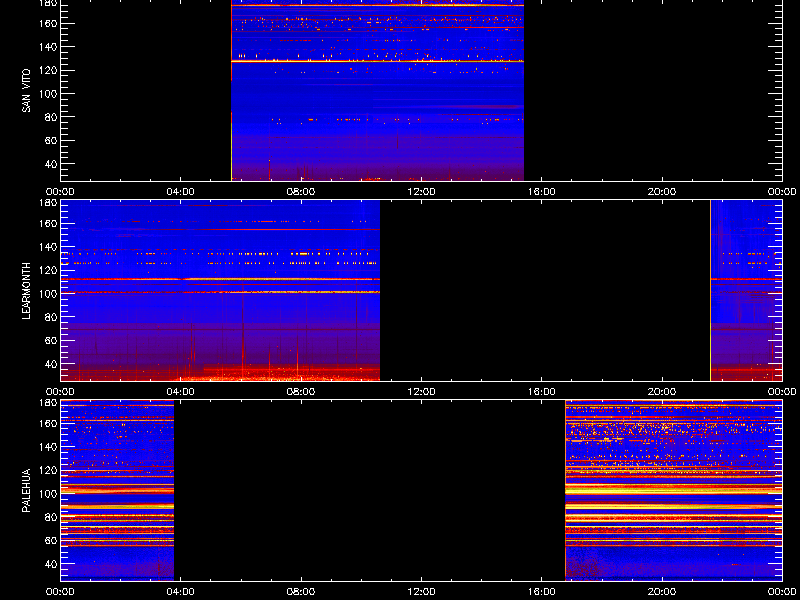Select frequency label 100 on Learmonth axis
The image size is (800, 600).
tap(49, 294)
